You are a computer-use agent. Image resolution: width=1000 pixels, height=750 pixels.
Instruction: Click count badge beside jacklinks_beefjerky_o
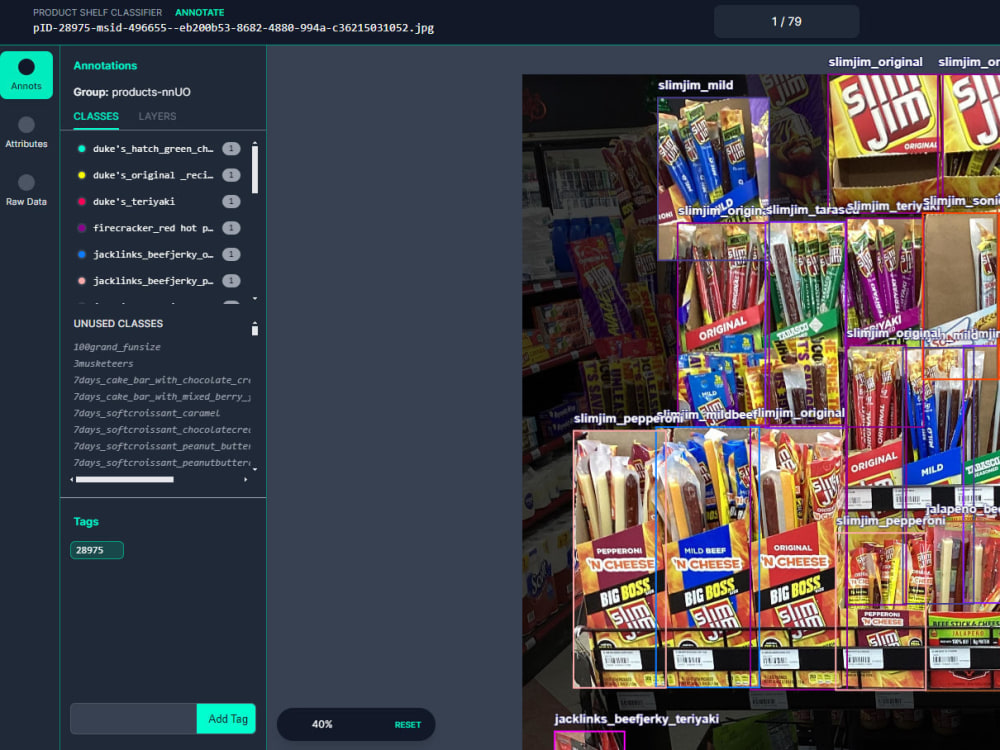click(231, 254)
